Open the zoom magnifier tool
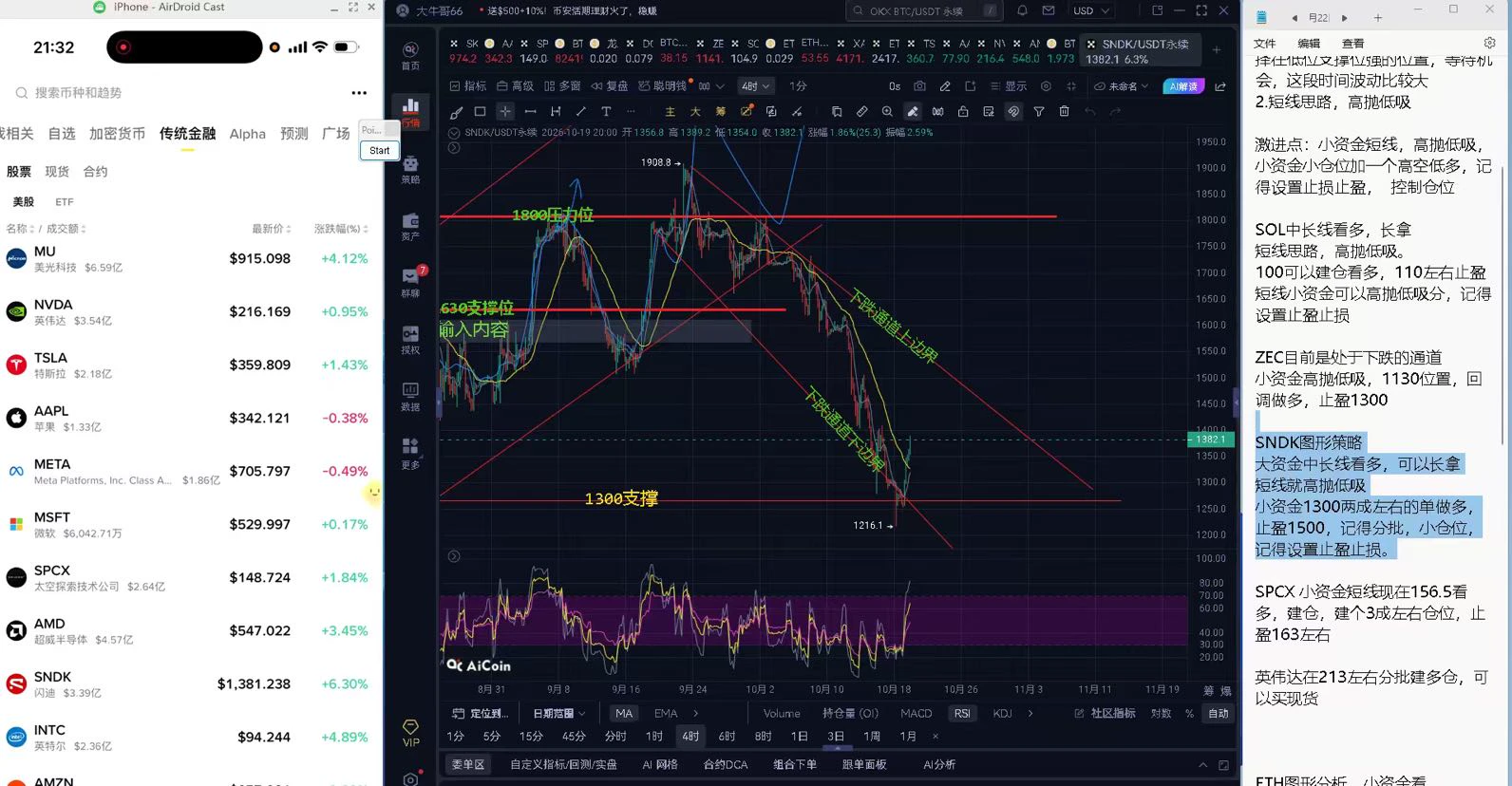Image resolution: width=1512 pixels, height=786 pixels. tap(887, 112)
